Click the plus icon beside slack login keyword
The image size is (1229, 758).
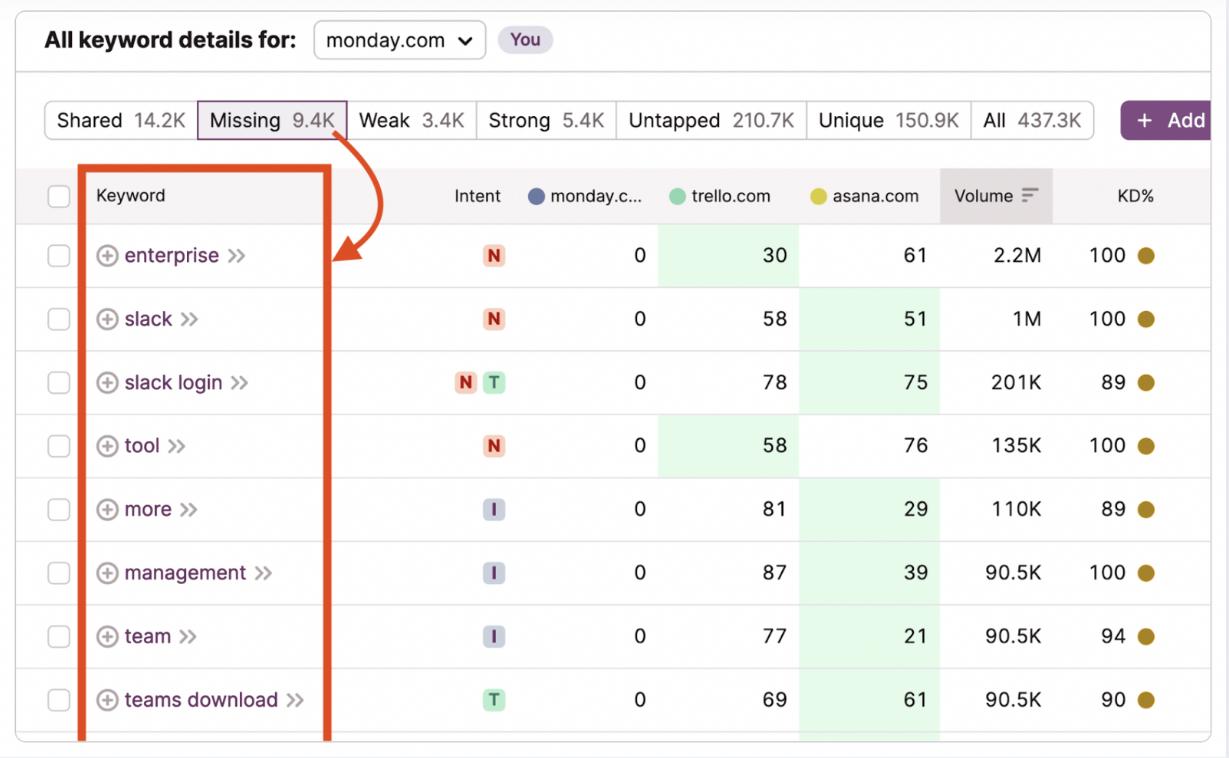pyautogui.click(x=107, y=383)
